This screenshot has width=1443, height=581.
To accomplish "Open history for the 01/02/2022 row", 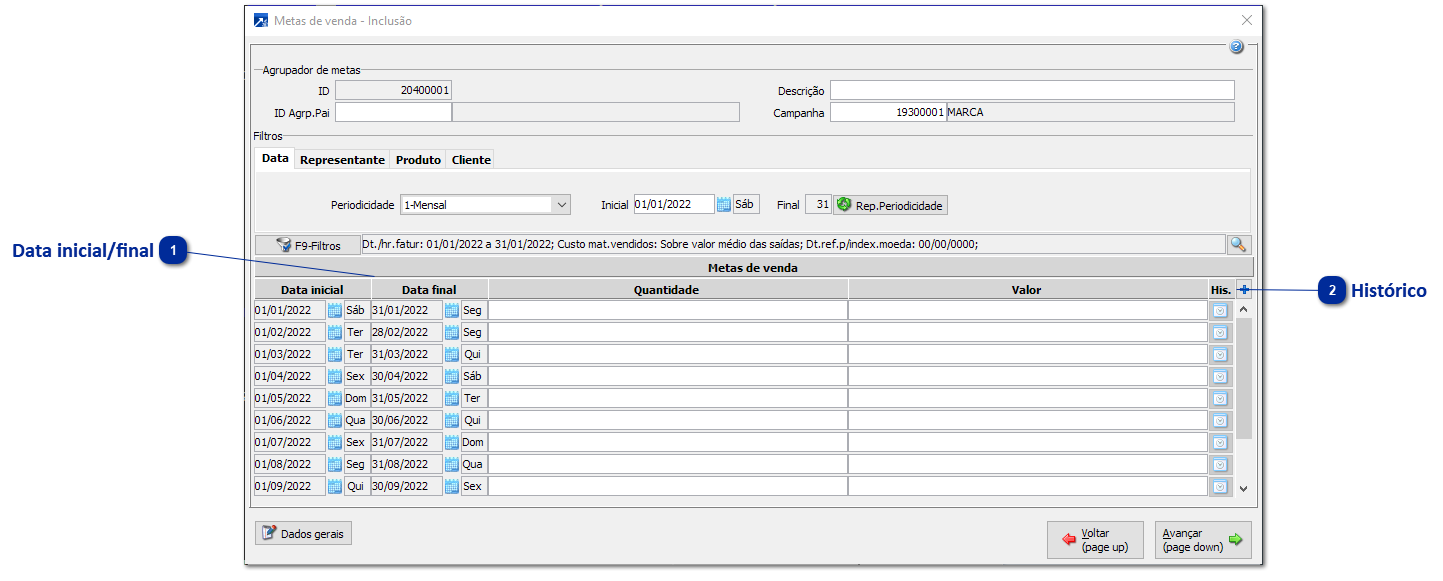I will point(1220,332).
